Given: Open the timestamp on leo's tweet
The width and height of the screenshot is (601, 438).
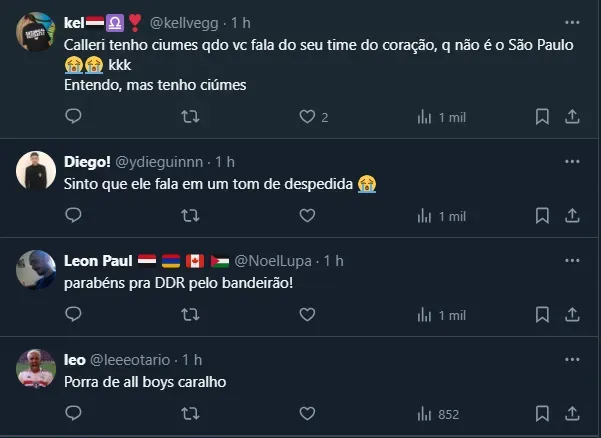Looking at the screenshot, I should (192, 359).
